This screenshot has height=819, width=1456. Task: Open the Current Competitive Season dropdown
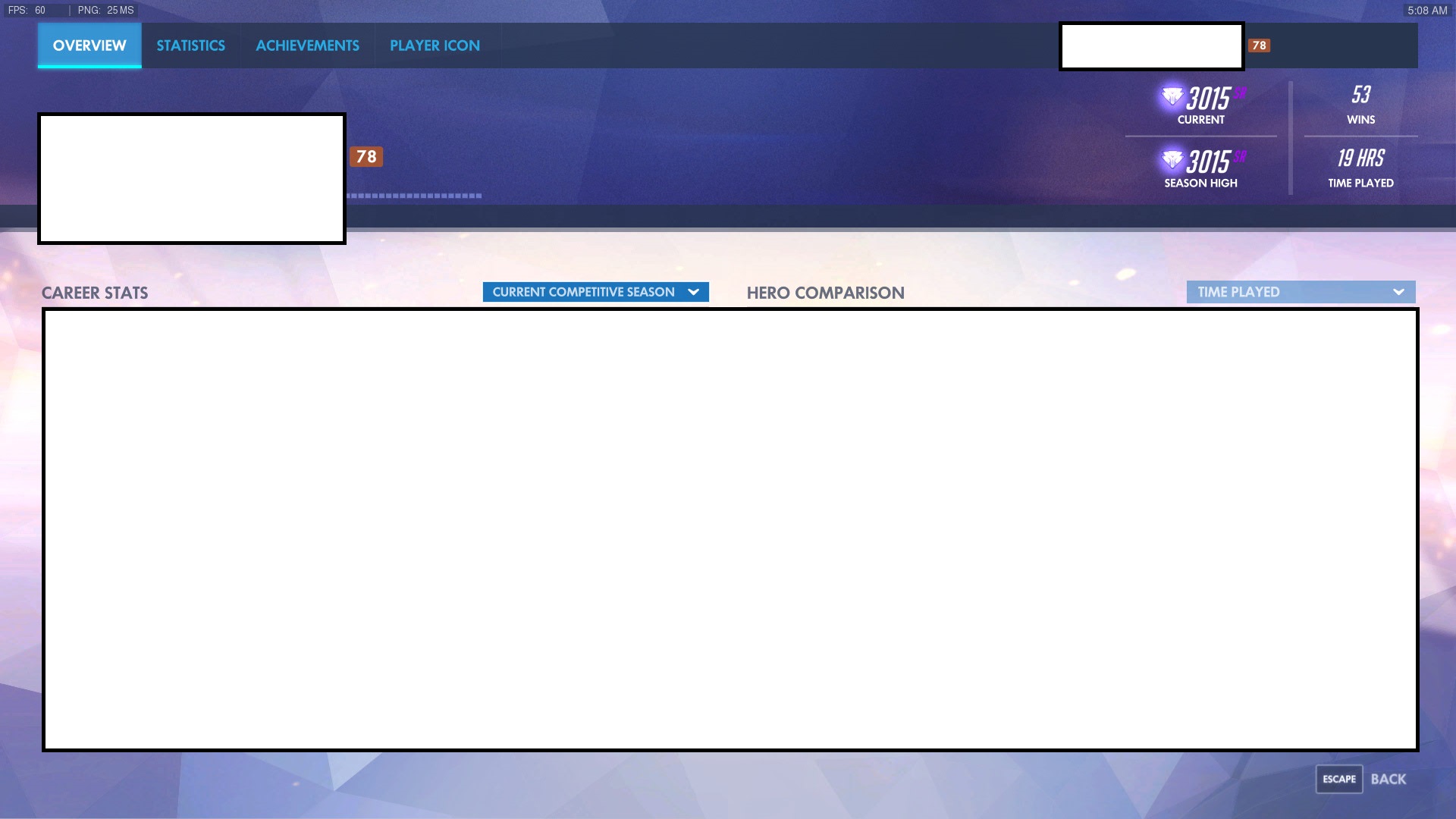coord(595,292)
